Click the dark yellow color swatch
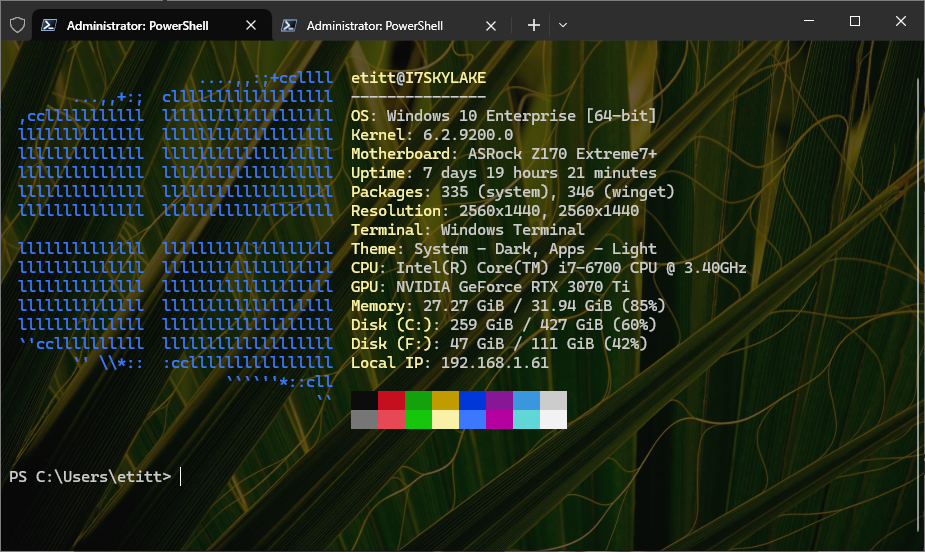The width and height of the screenshot is (925, 552). (x=445, y=400)
